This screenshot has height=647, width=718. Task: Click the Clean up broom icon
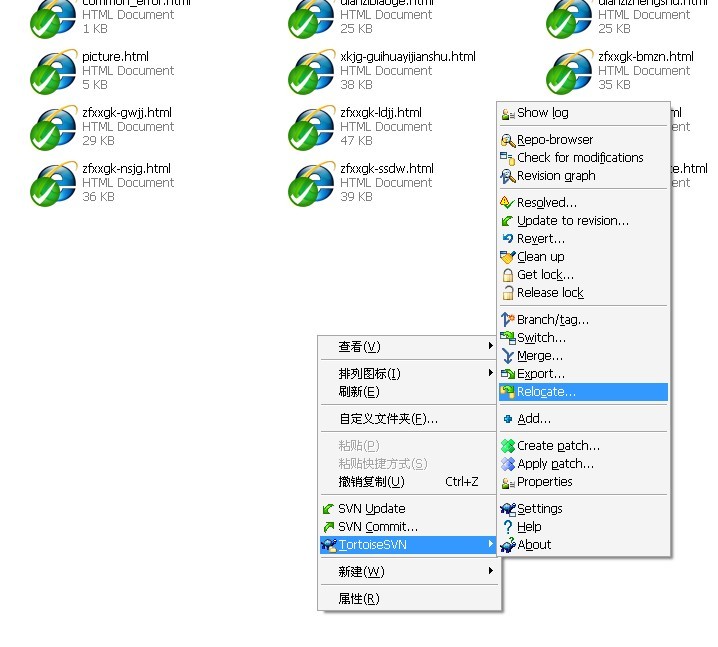point(508,257)
